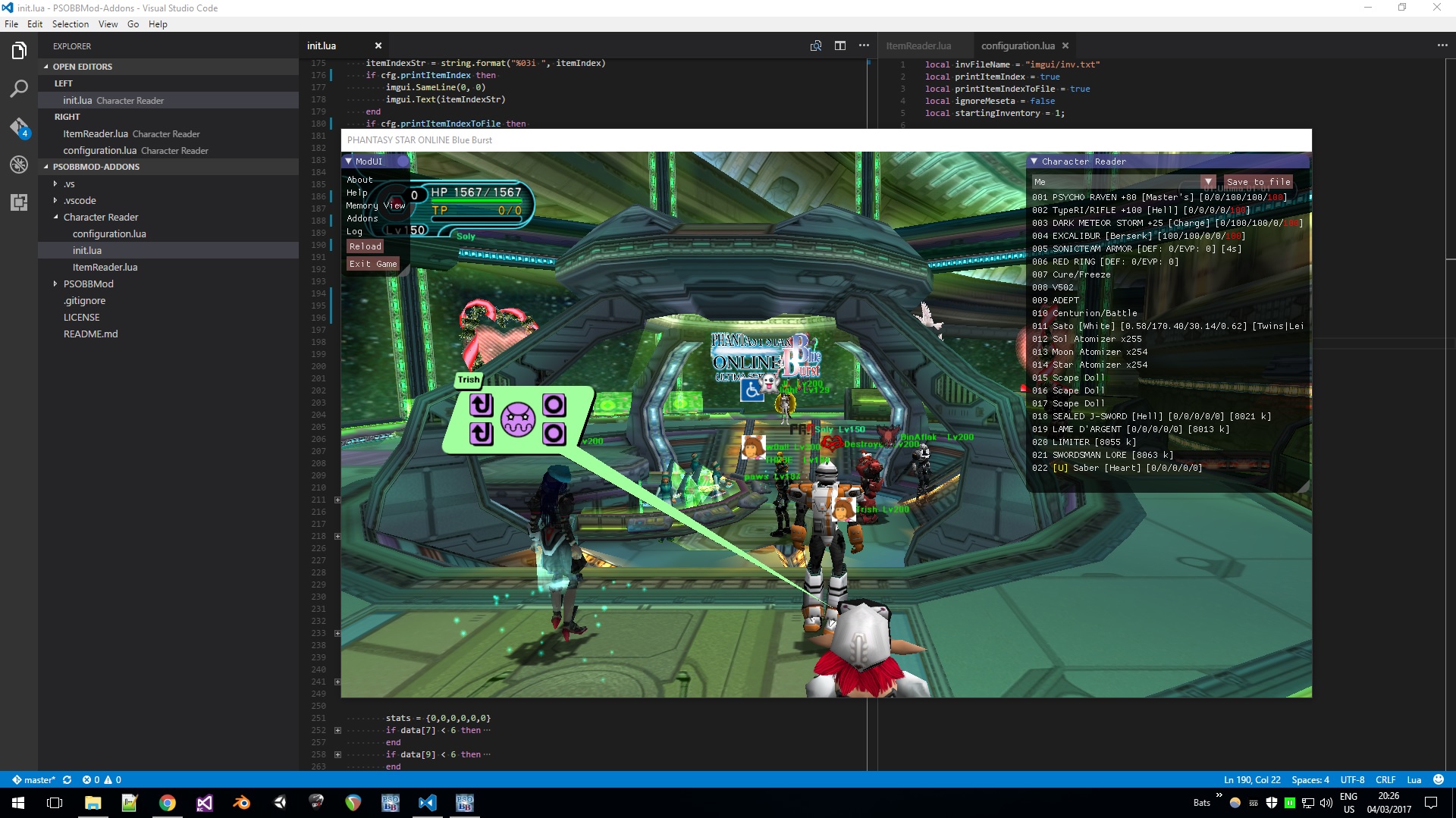The height and width of the screenshot is (818, 1456).
Task: Change language mode Lua in status bar
Action: pyautogui.click(x=1414, y=780)
